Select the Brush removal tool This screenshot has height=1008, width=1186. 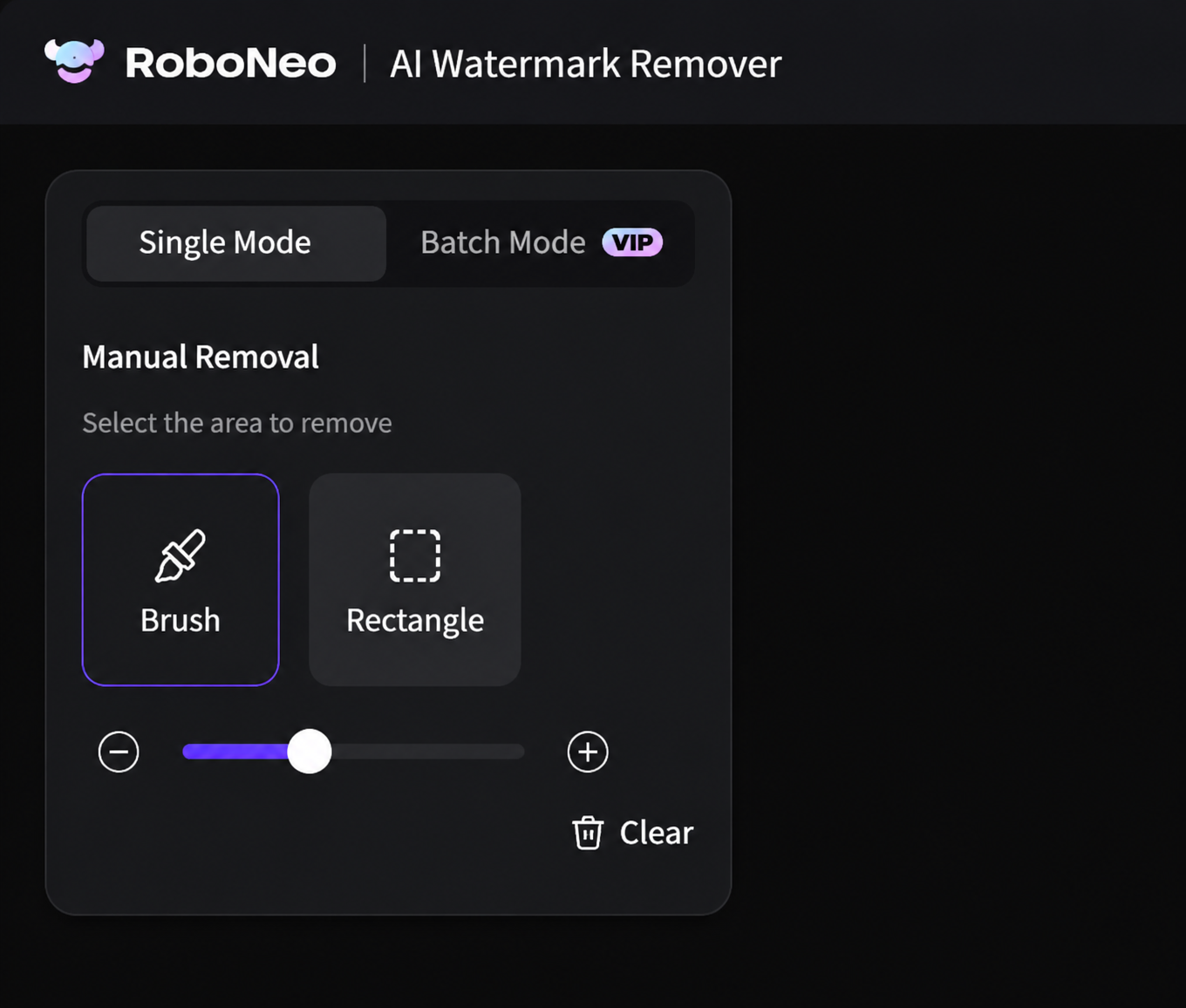point(181,580)
